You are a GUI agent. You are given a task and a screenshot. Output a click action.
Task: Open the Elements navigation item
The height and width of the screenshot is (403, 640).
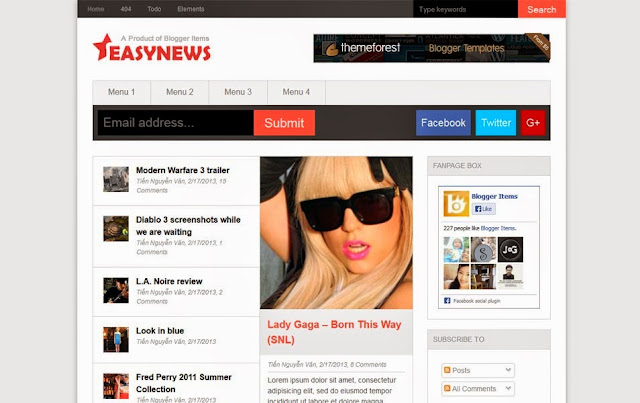[191, 9]
